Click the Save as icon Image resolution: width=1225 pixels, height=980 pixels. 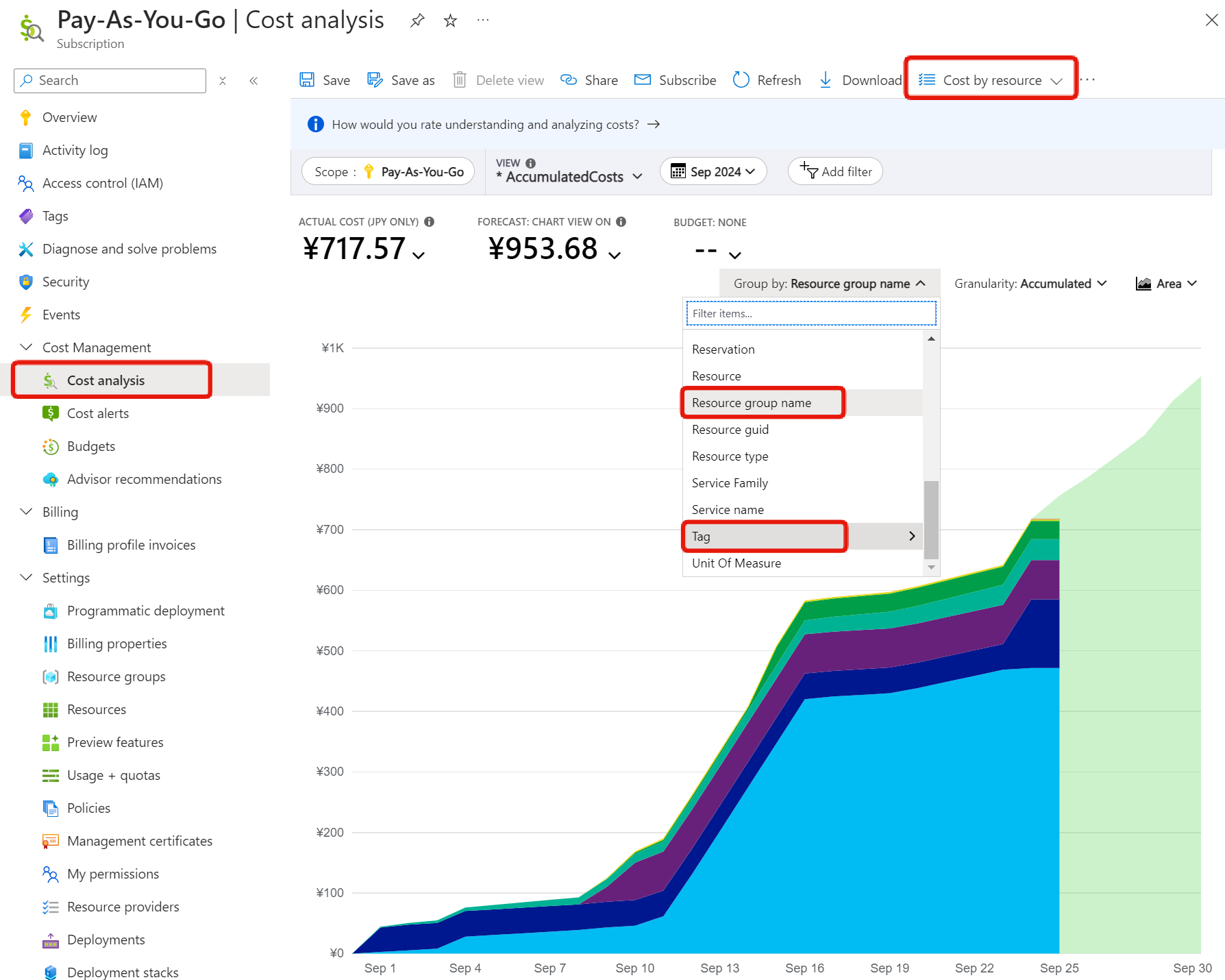click(x=375, y=80)
